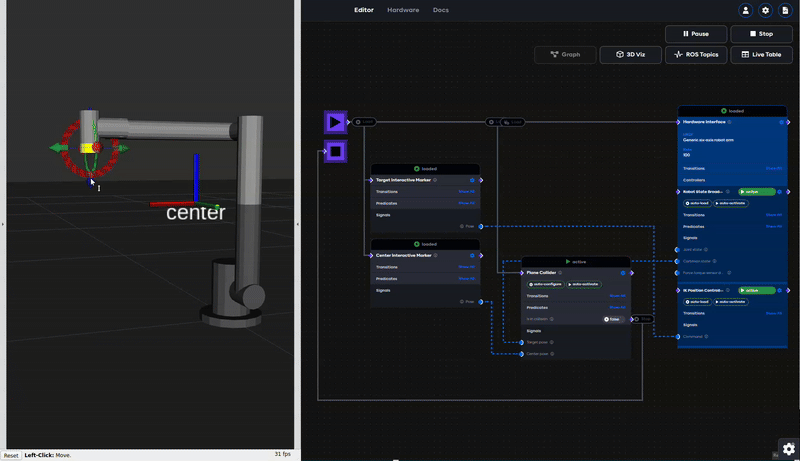Click info icon beside Hardware Interface title
Screen dimensions: 800x461
[x=730, y=122]
